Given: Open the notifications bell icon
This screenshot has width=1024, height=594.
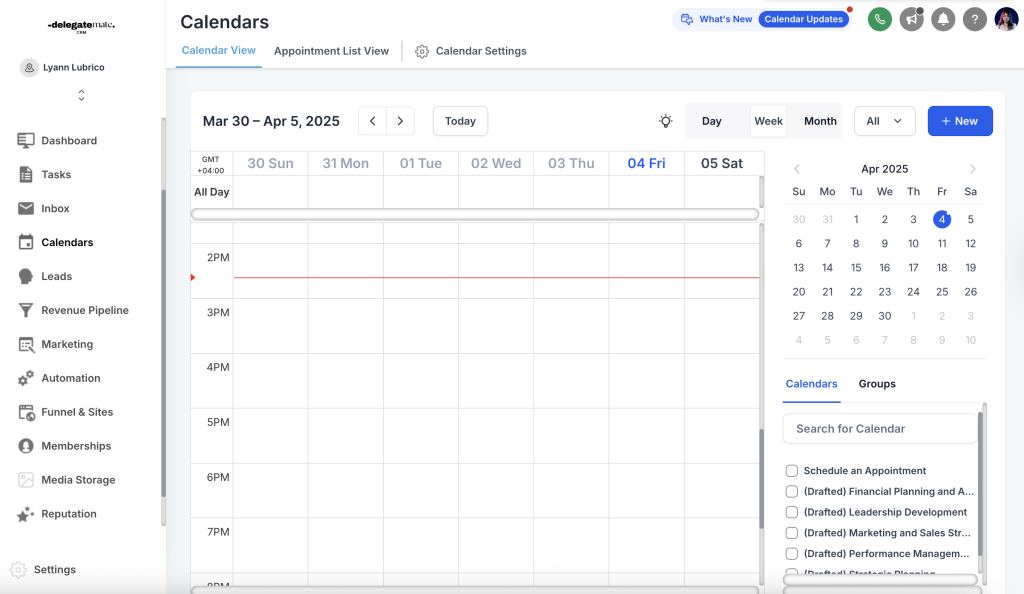Looking at the screenshot, I should point(942,19).
